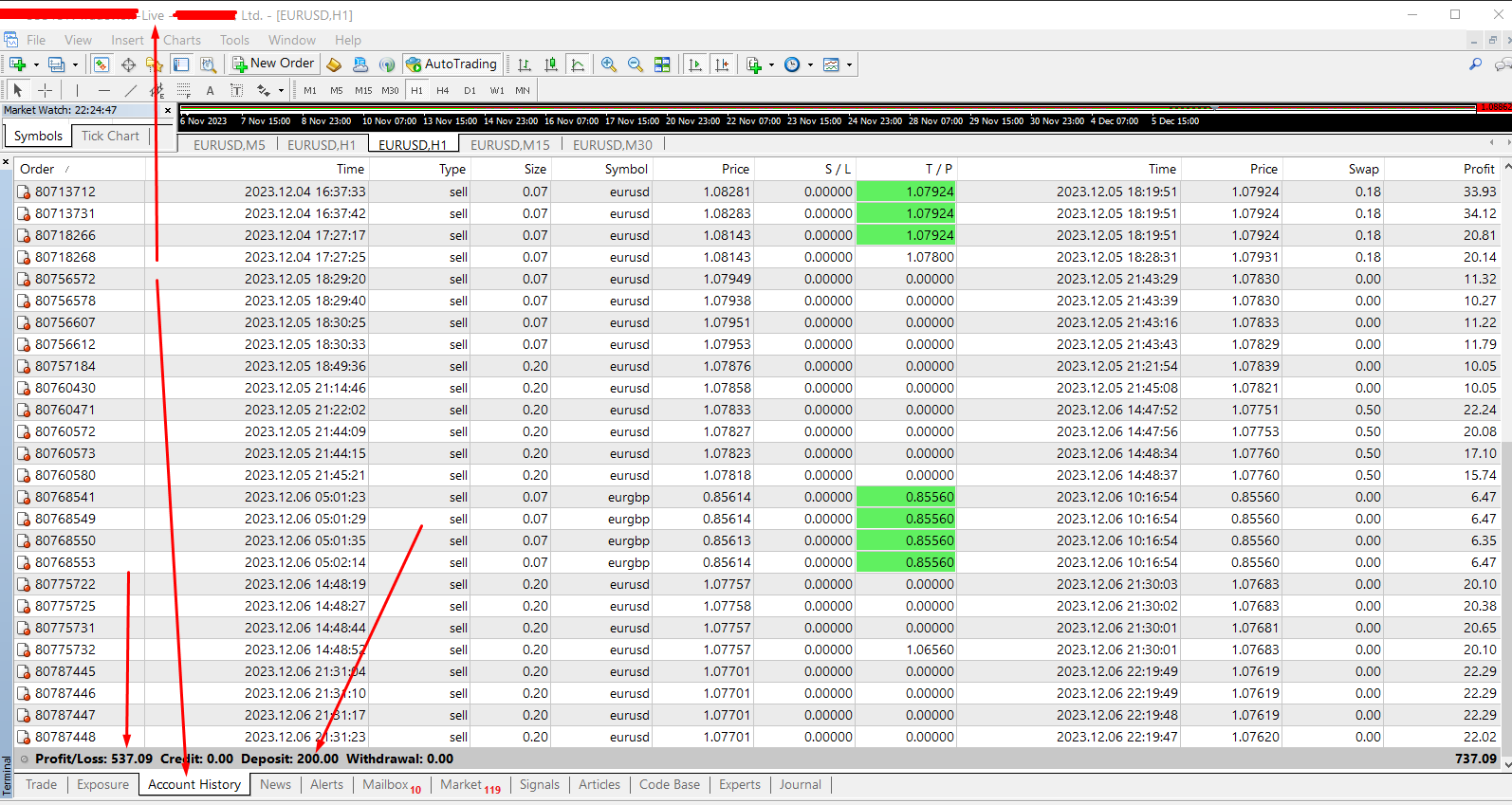Viewport: 1512px width, 805px height.
Task: Click the New Order button
Action: [273, 64]
